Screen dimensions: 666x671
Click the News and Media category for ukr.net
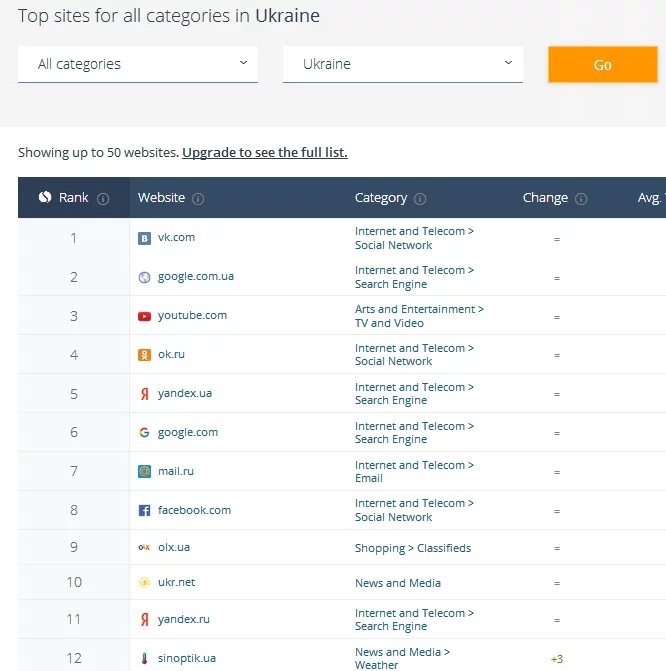click(397, 583)
